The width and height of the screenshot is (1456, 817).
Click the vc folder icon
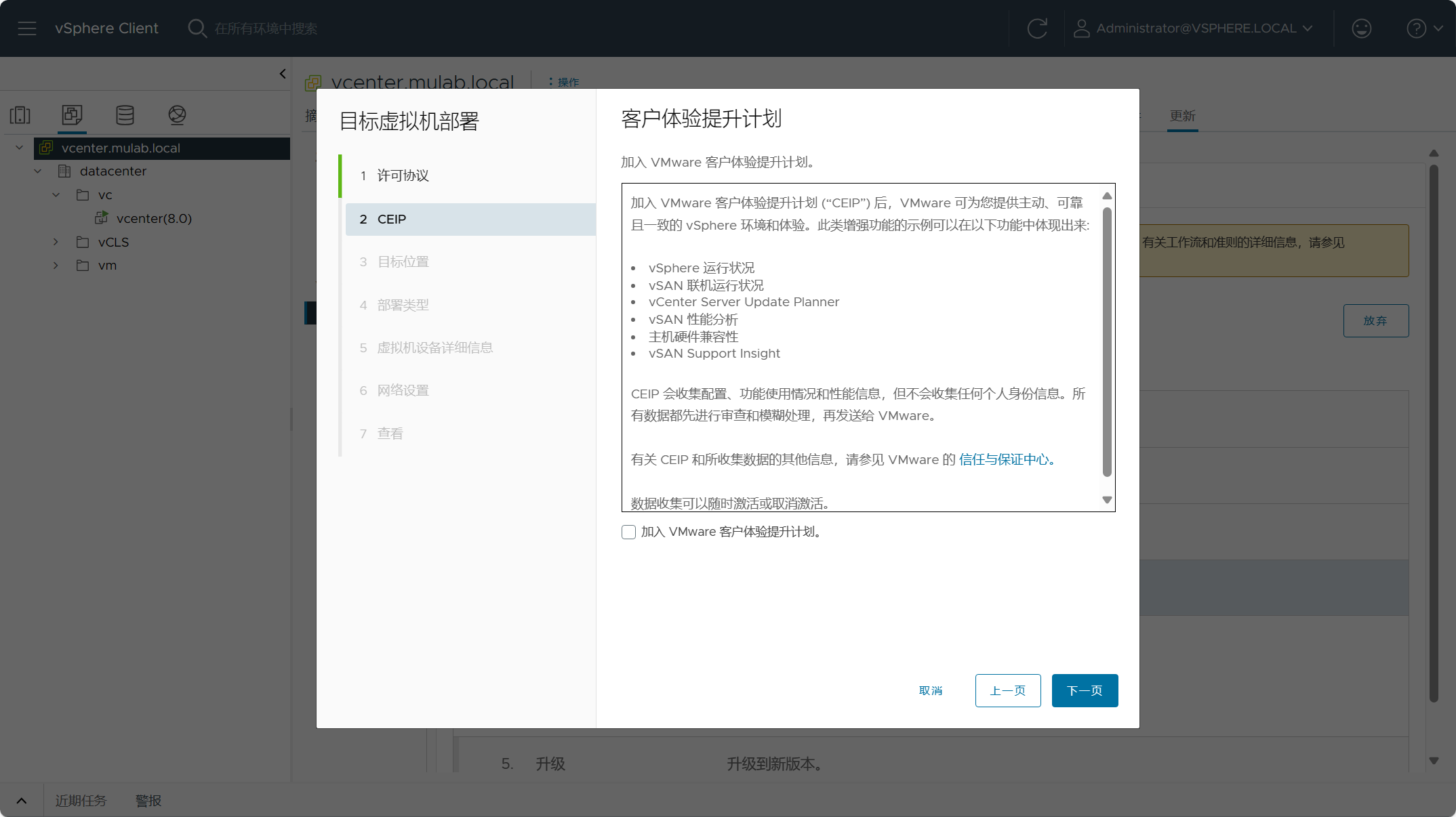tap(83, 195)
